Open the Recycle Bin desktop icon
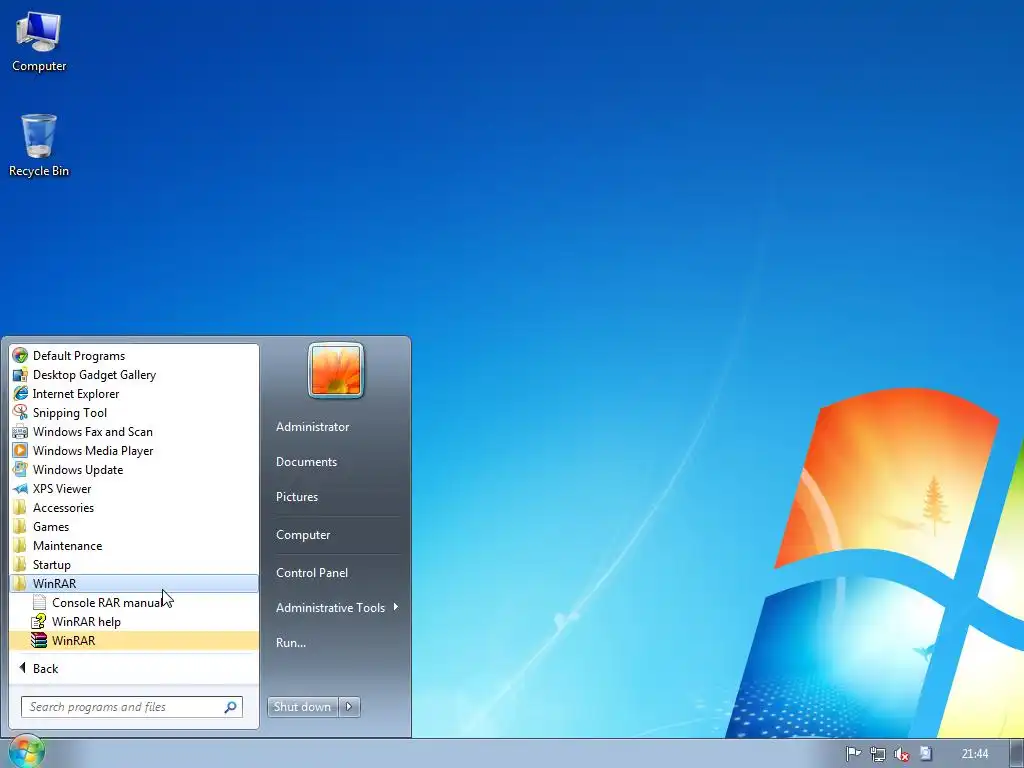1024x768 pixels. tap(39, 146)
